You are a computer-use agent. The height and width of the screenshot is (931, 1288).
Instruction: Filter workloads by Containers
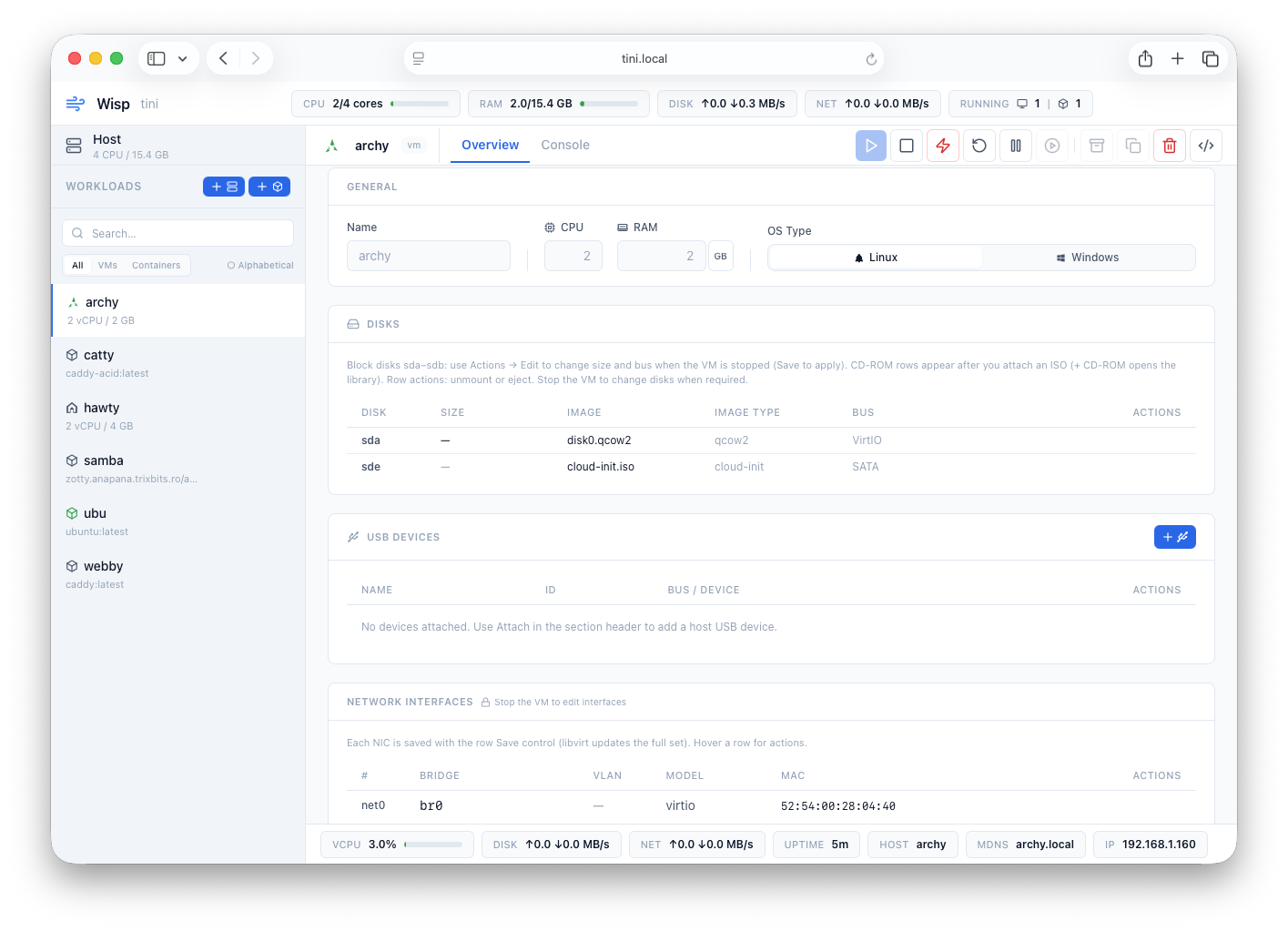coord(156,266)
